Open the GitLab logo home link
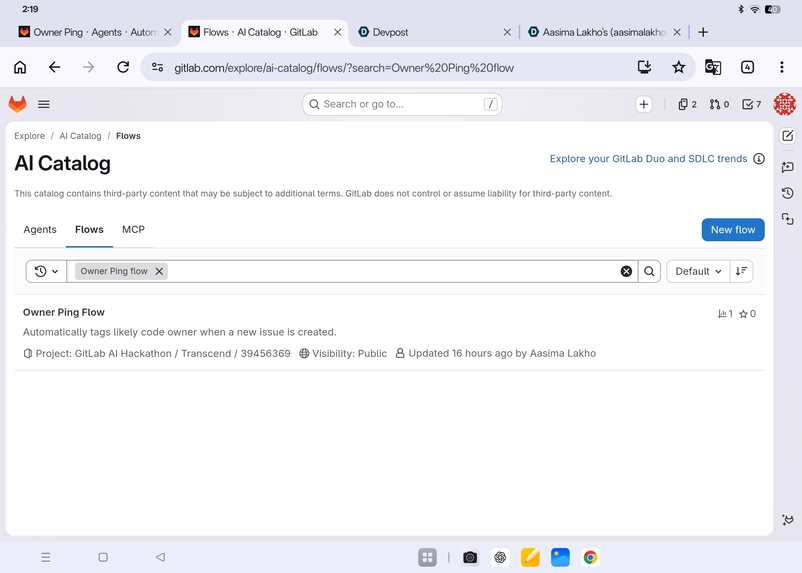 pos(17,104)
